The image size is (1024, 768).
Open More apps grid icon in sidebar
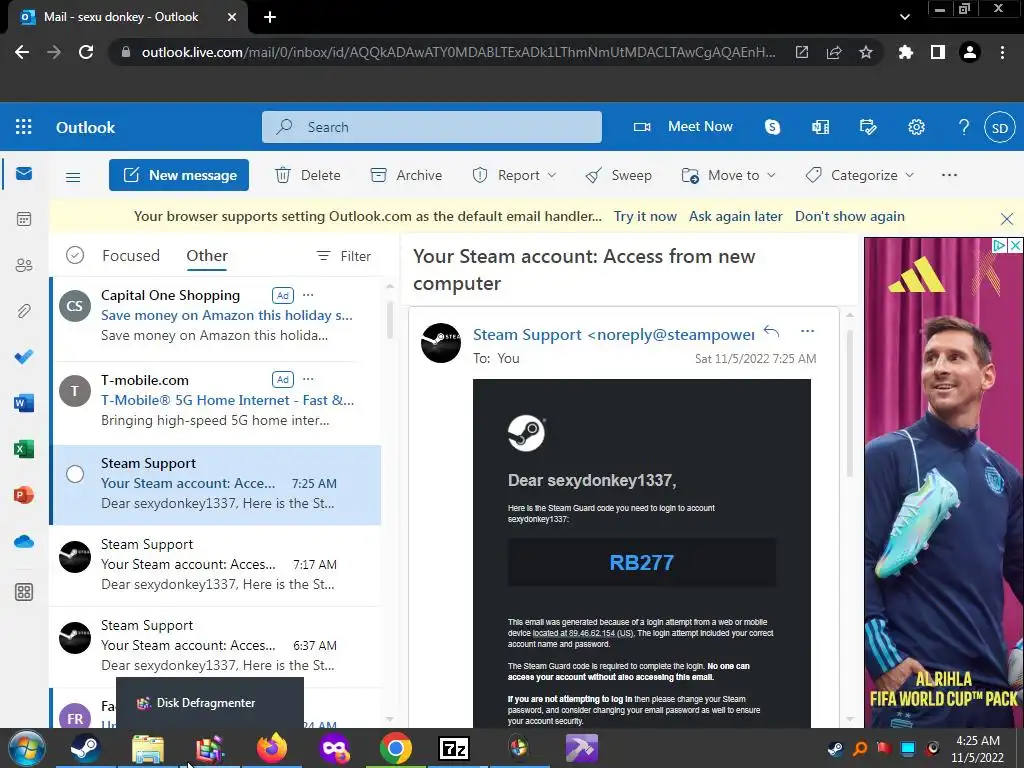click(24, 592)
